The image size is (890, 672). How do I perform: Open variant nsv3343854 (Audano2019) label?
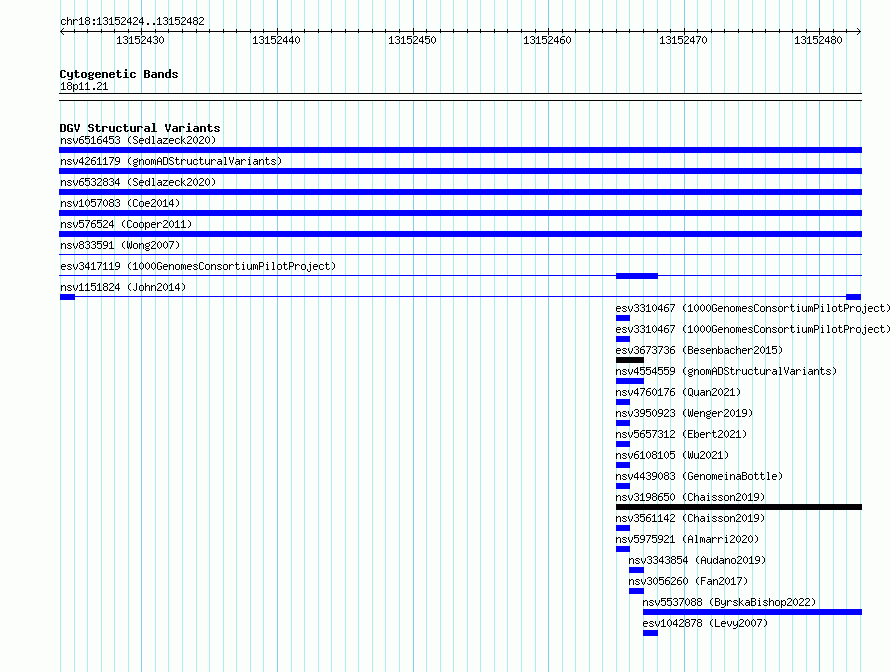tap(697, 560)
